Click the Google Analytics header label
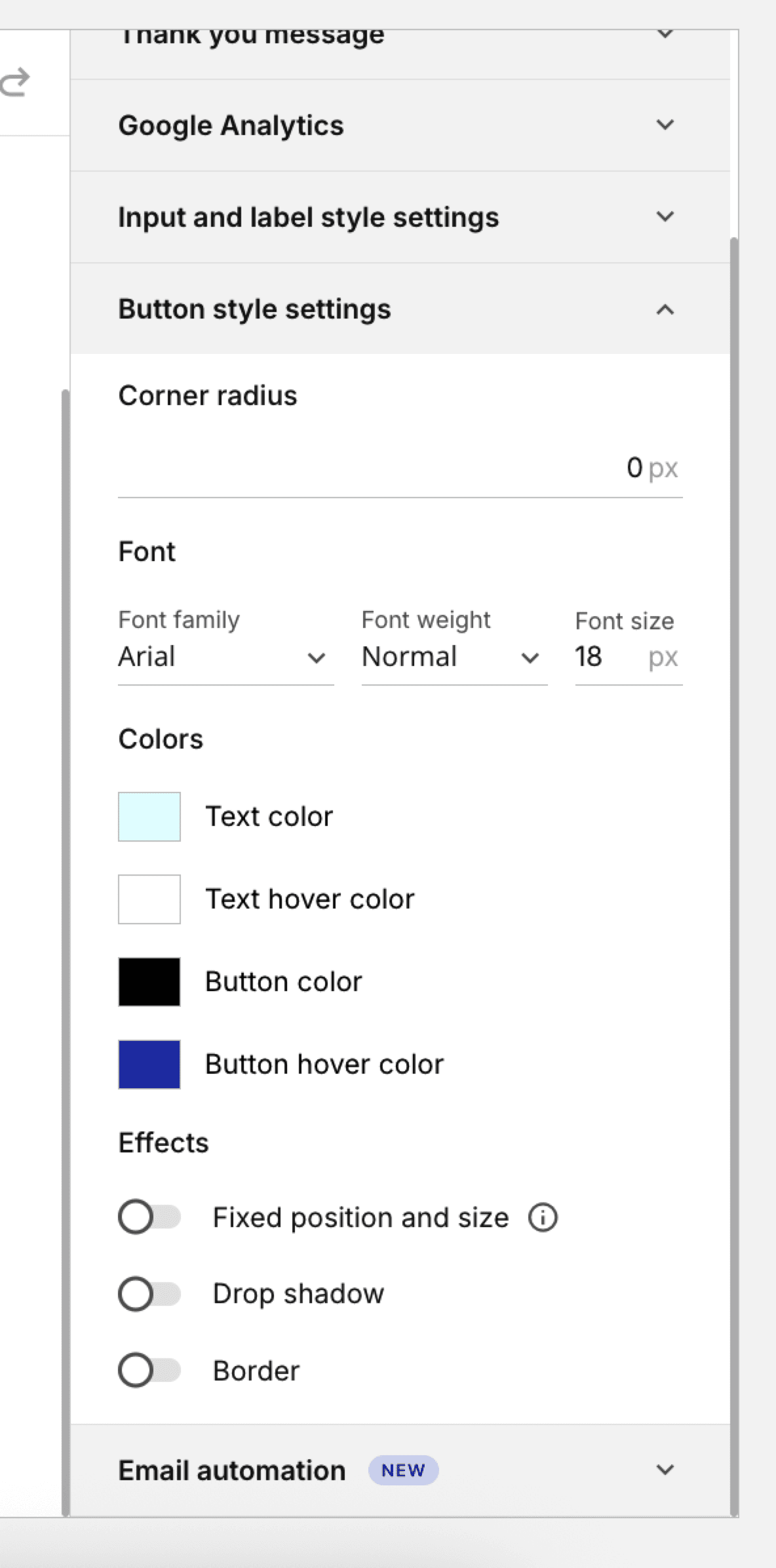 (231, 126)
